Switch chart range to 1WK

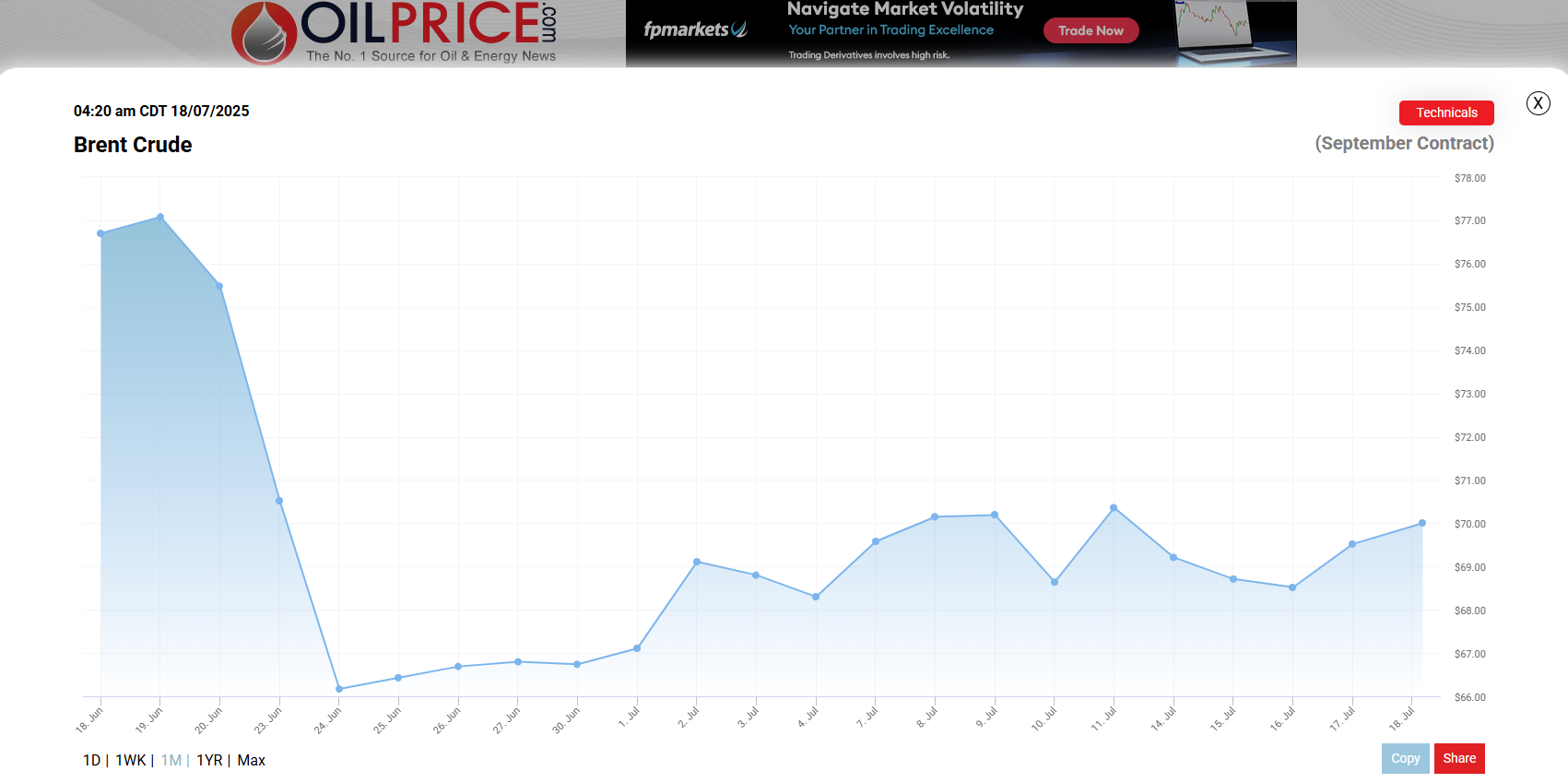[x=130, y=760]
